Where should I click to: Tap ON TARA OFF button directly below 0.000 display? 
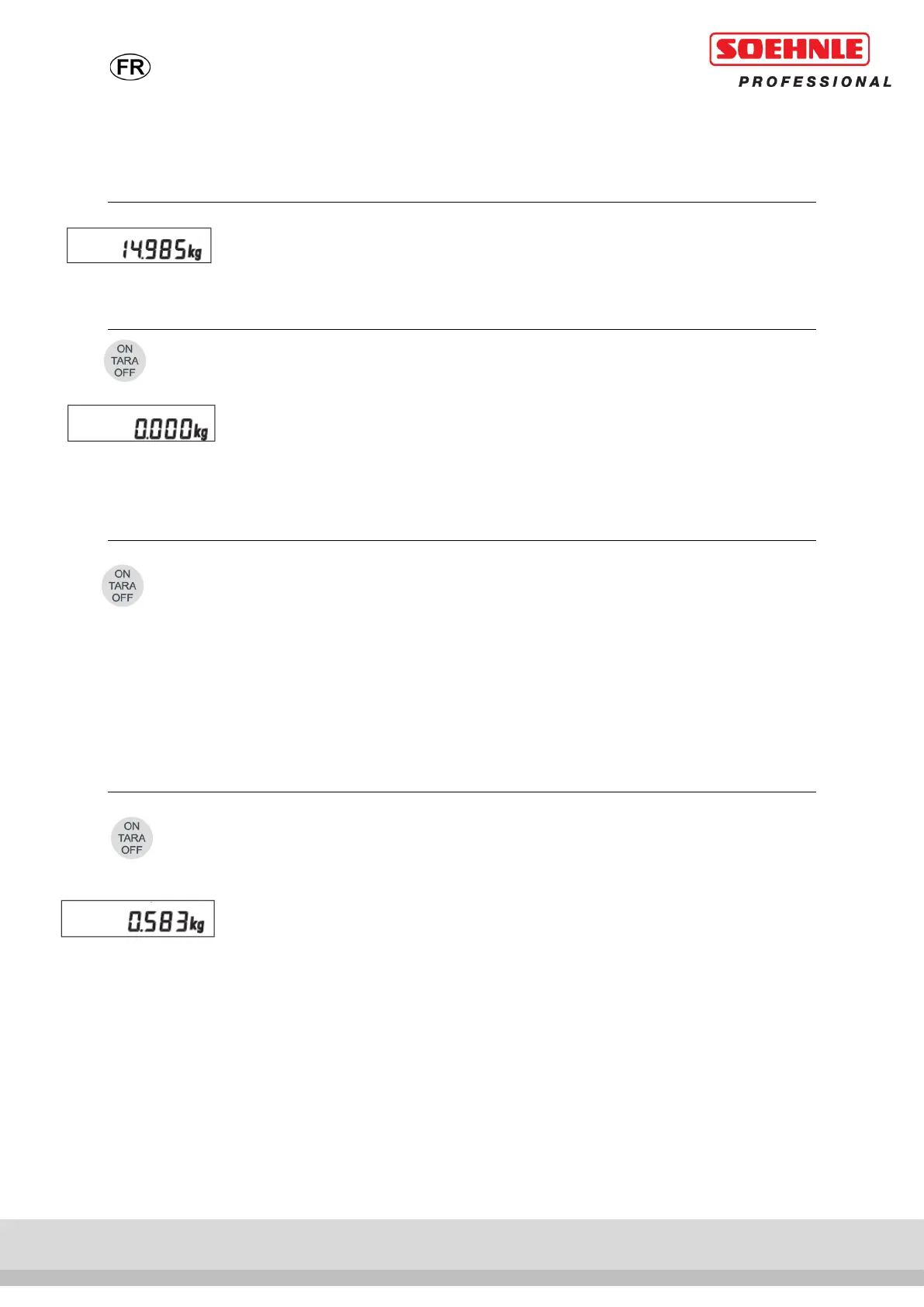click(123, 586)
